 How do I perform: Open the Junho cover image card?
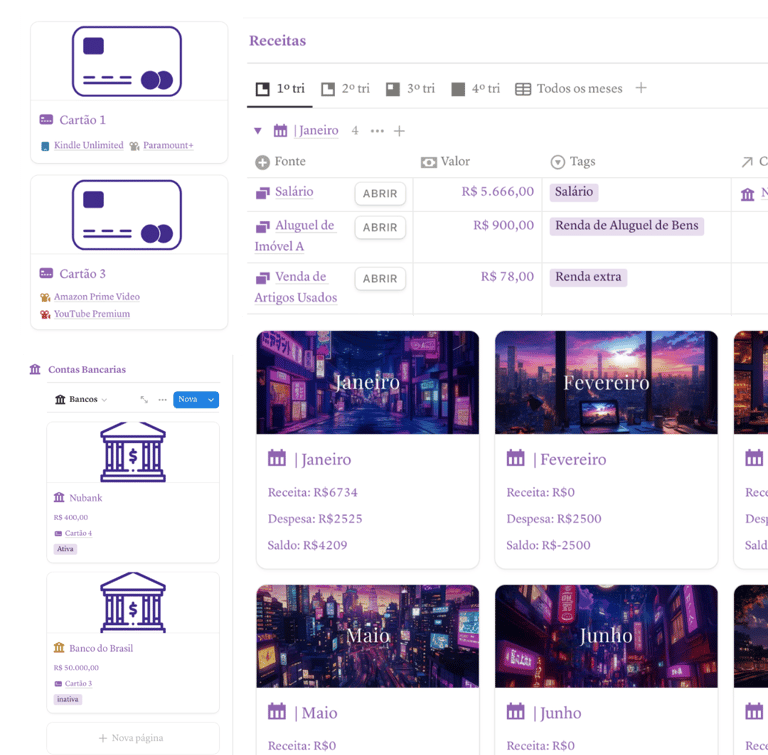pos(606,636)
